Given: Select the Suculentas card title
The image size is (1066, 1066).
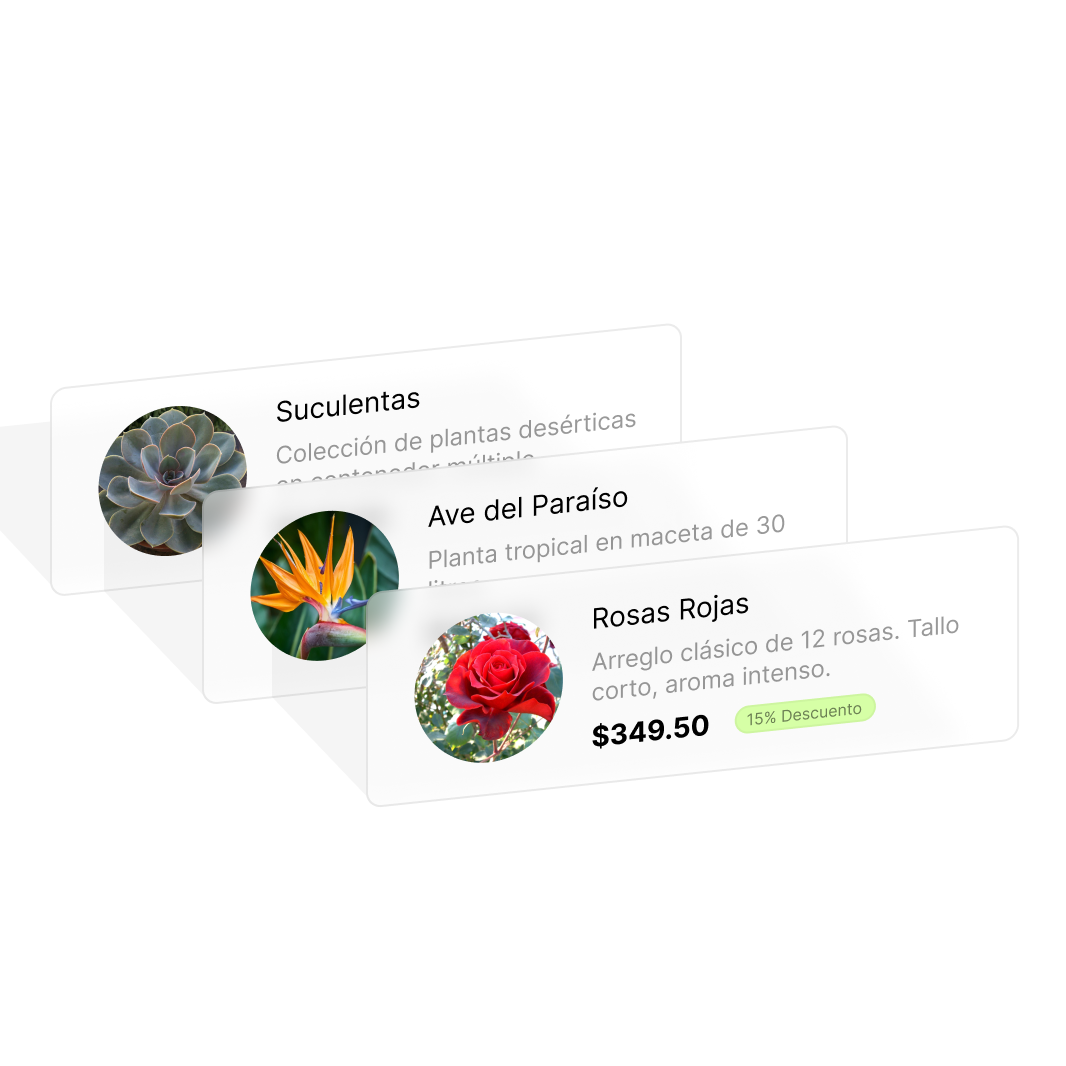Looking at the screenshot, I should [x=347, y=405].
